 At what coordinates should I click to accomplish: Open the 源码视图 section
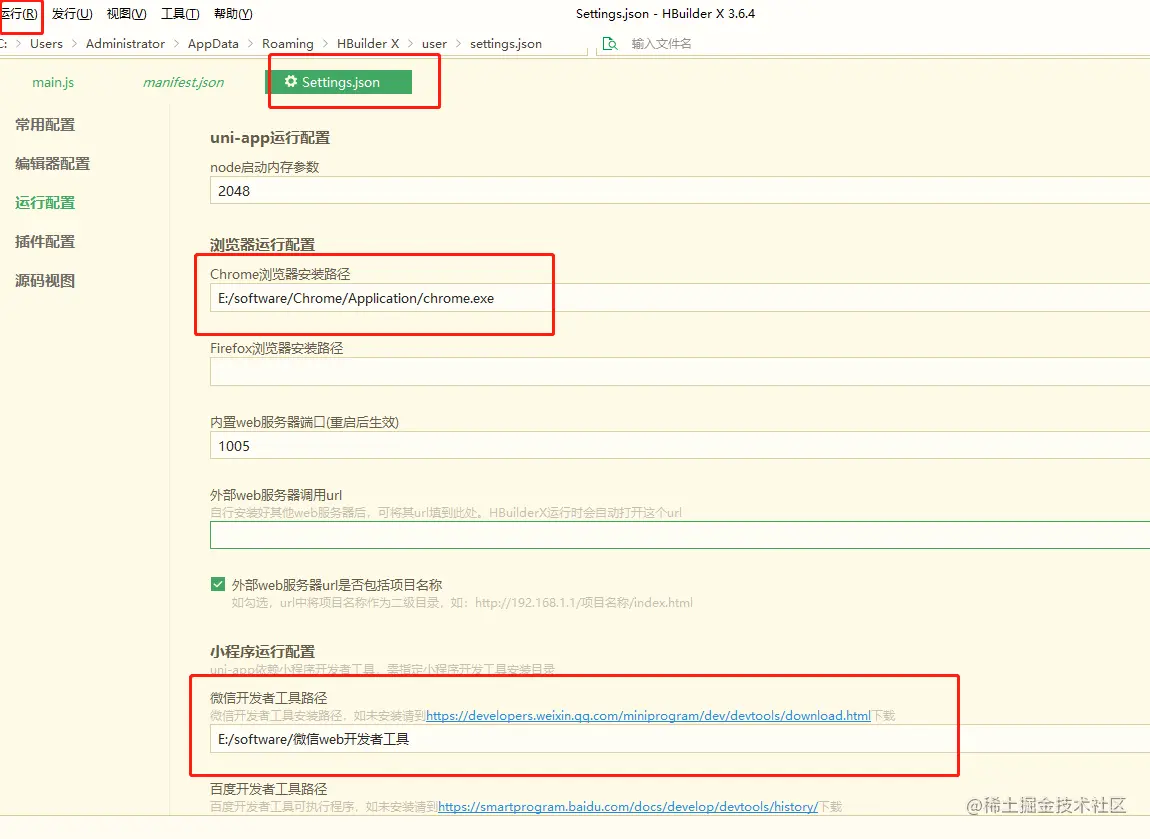tap(45, 280)
